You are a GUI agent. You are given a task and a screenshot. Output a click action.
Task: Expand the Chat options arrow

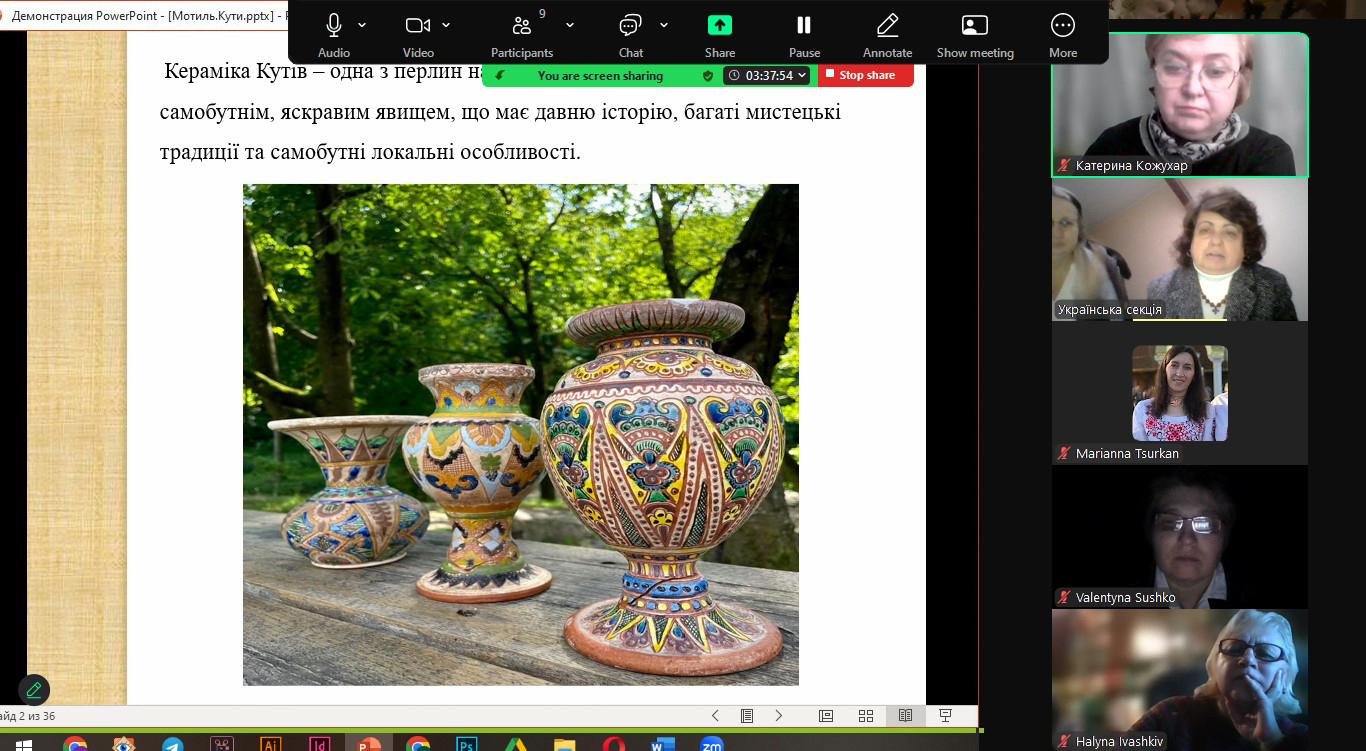point(664,25)
